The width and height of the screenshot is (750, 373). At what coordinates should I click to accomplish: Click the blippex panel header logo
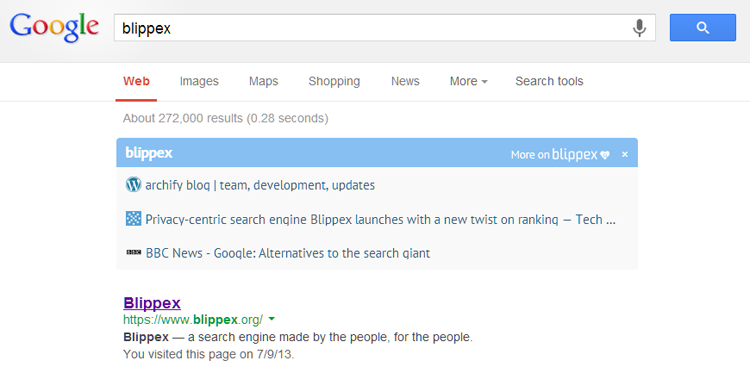coord(149,153)
